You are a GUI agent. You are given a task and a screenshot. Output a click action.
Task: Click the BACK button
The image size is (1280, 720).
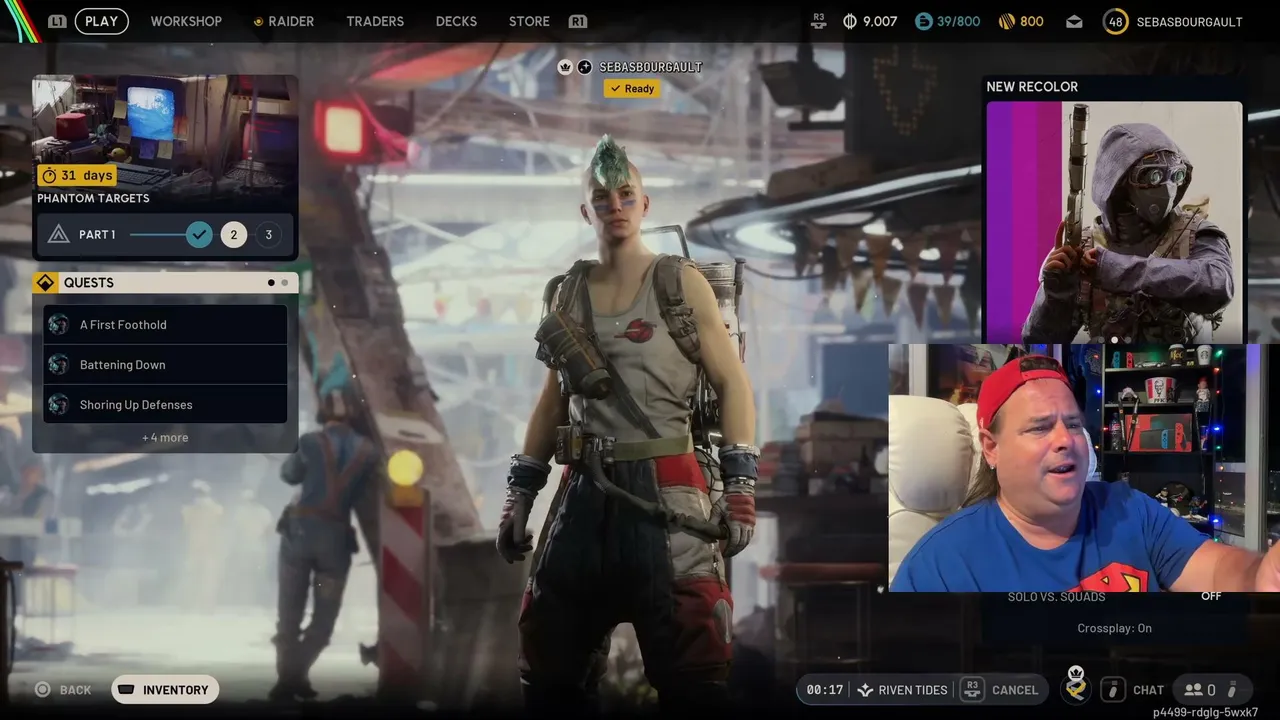(63, 690)
